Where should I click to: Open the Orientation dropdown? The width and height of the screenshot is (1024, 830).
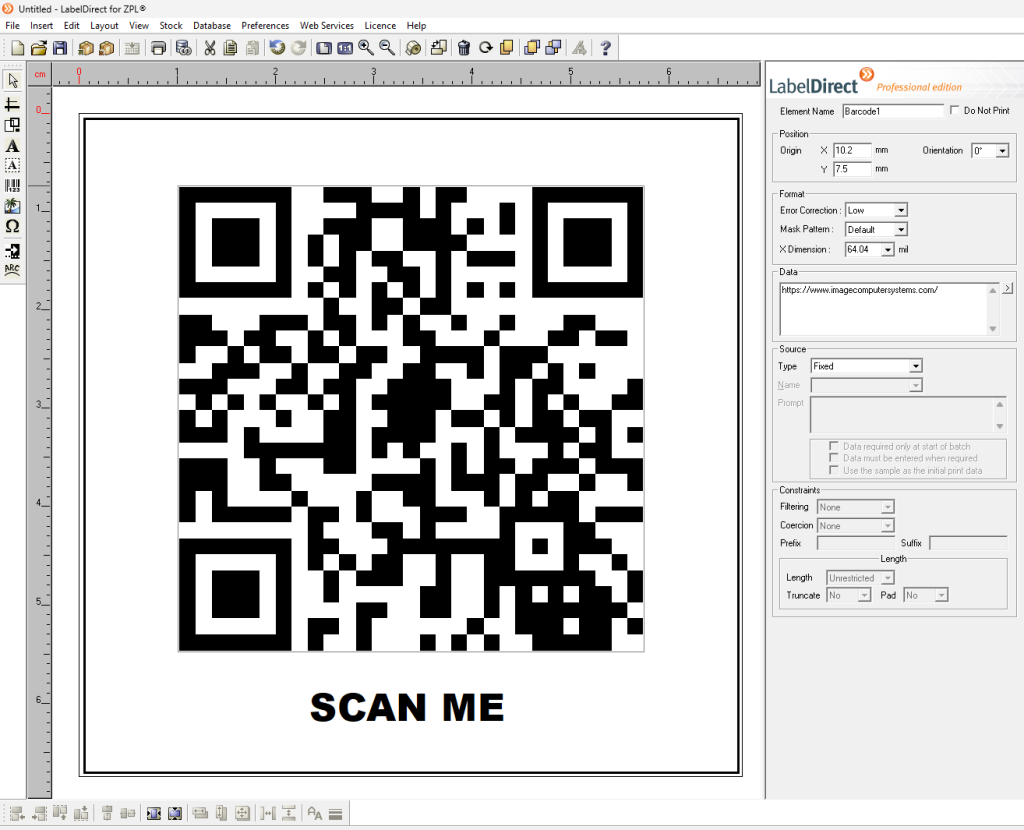1002,151
